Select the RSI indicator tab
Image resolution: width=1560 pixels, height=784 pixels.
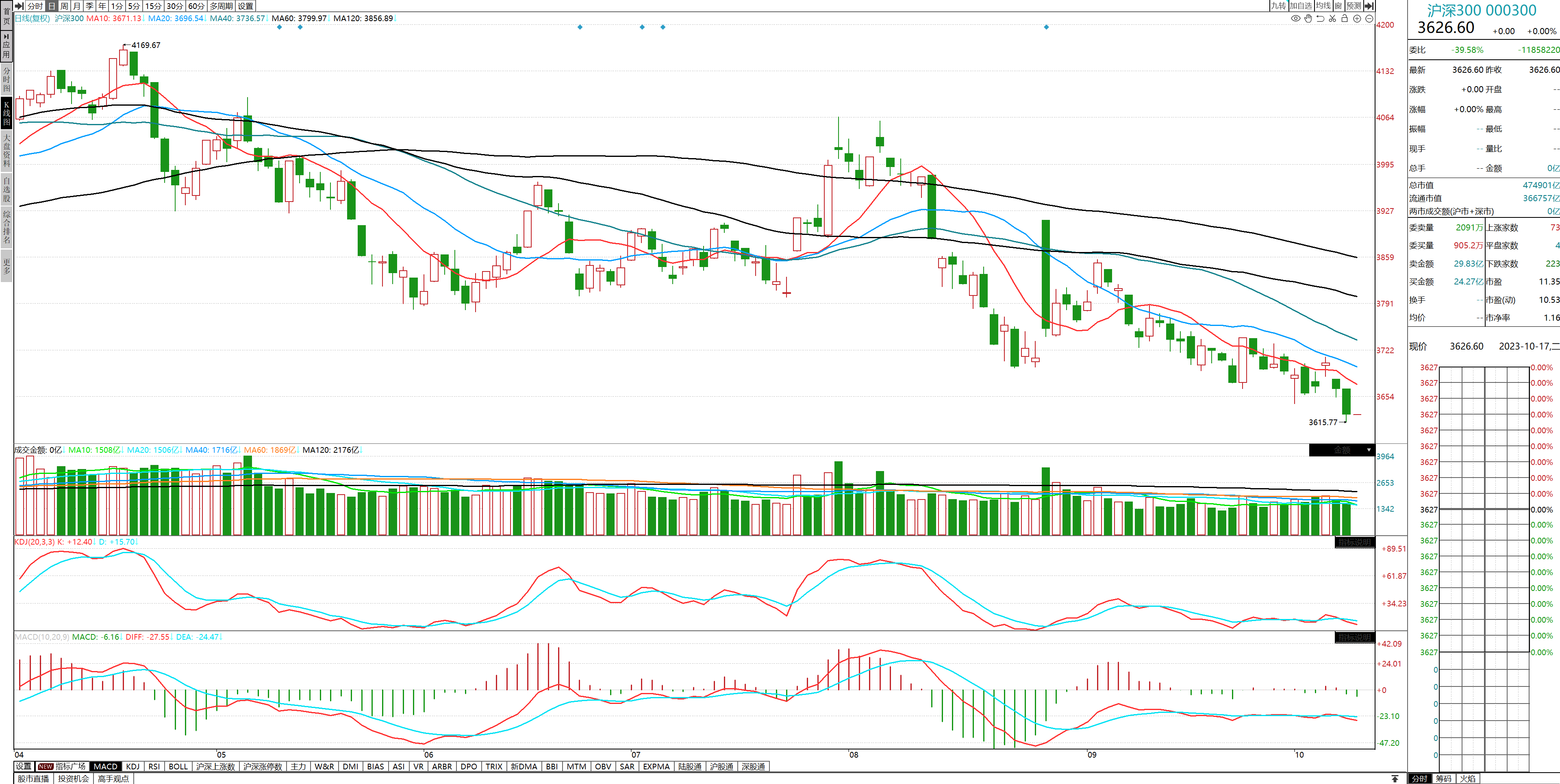point(154,767)
